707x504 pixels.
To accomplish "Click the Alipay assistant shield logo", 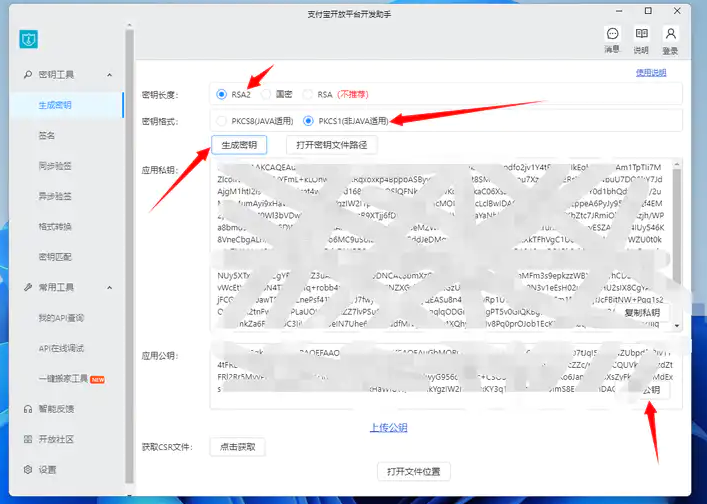I will coord(28,39).
